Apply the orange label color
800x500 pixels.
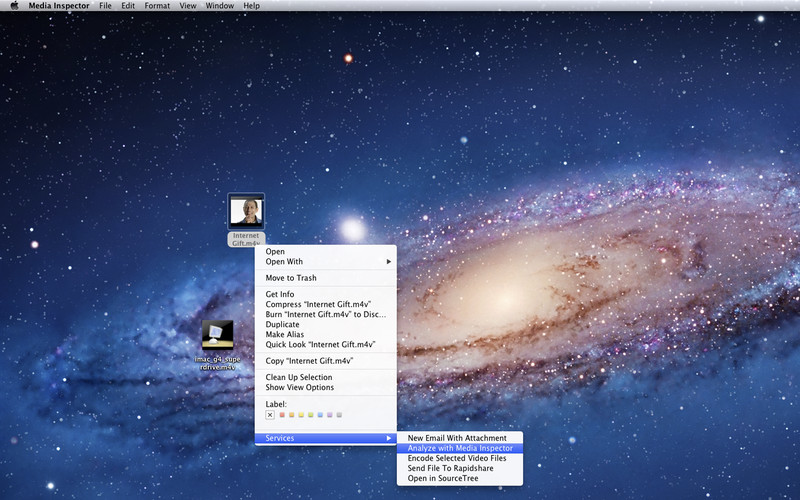pos(292,415)
